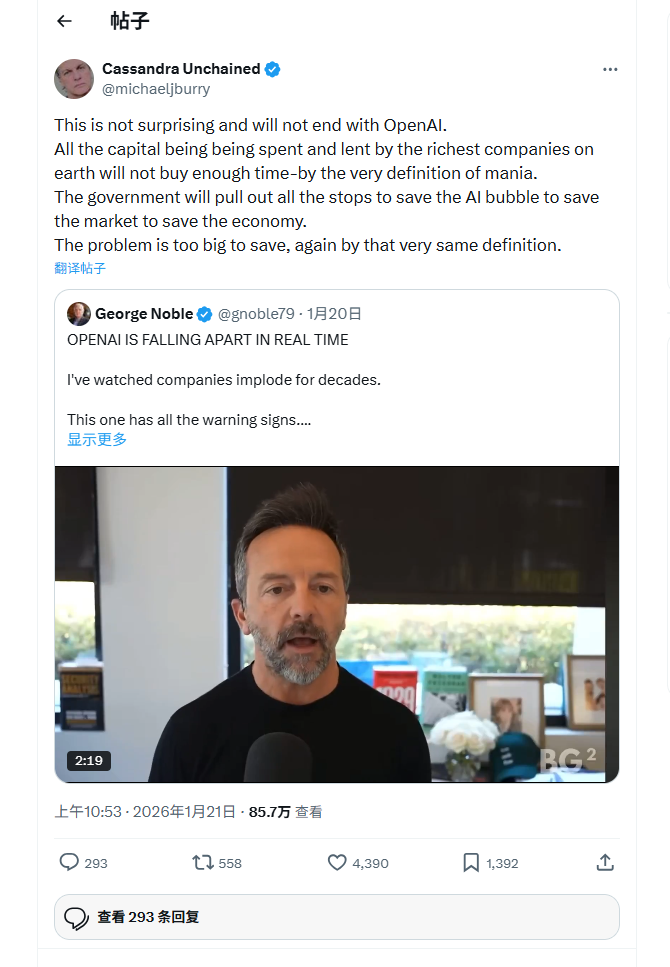Viewport: 670px width, 967px height.
Task: Open the three-dot more options menu
Action: pos(610,70)
